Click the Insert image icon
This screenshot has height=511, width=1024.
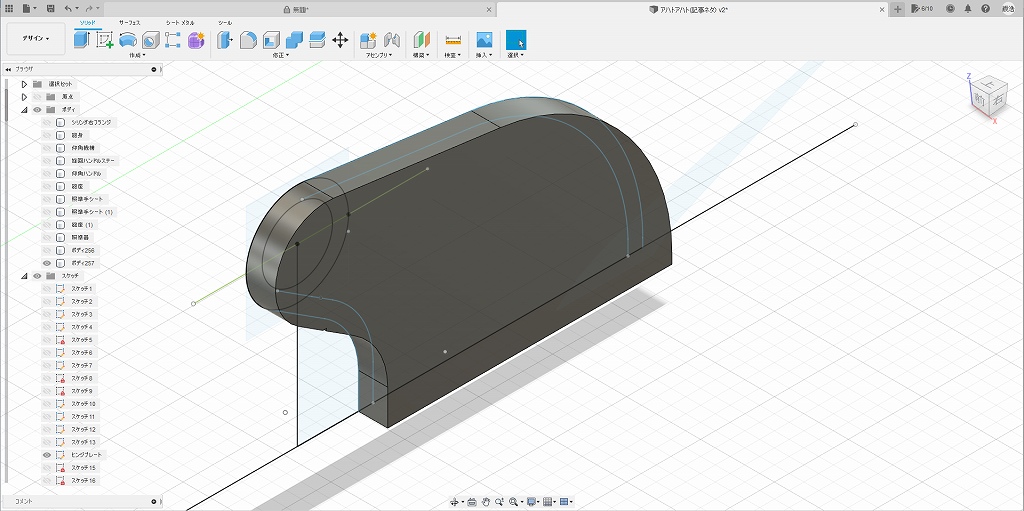[x=484, y=40]
